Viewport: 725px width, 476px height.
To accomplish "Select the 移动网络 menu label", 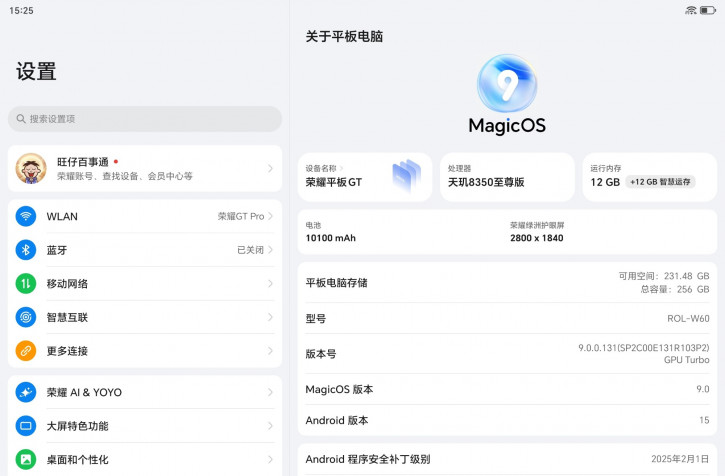I will coord(67,284).
